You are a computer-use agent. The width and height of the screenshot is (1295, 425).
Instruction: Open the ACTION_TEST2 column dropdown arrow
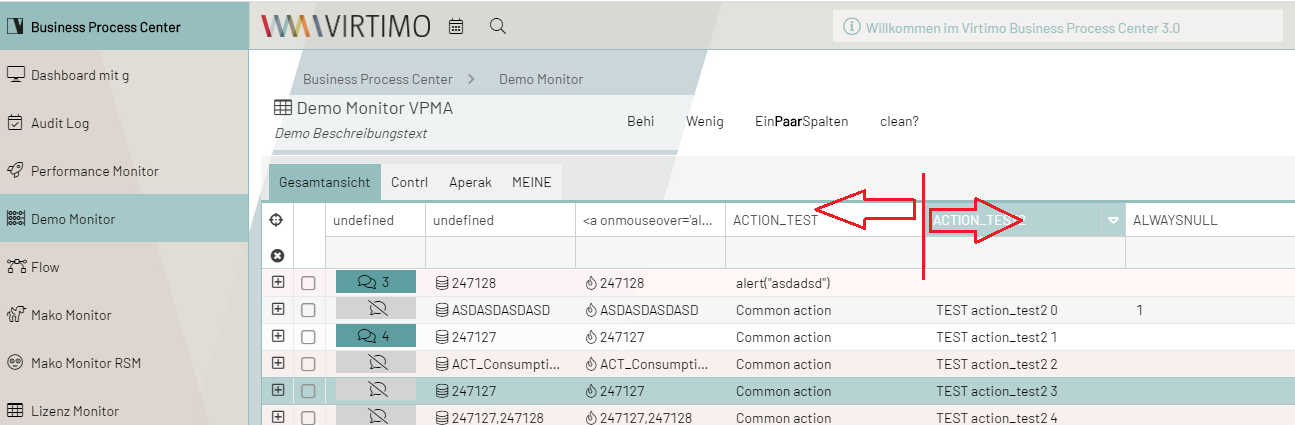point(1112,221)
